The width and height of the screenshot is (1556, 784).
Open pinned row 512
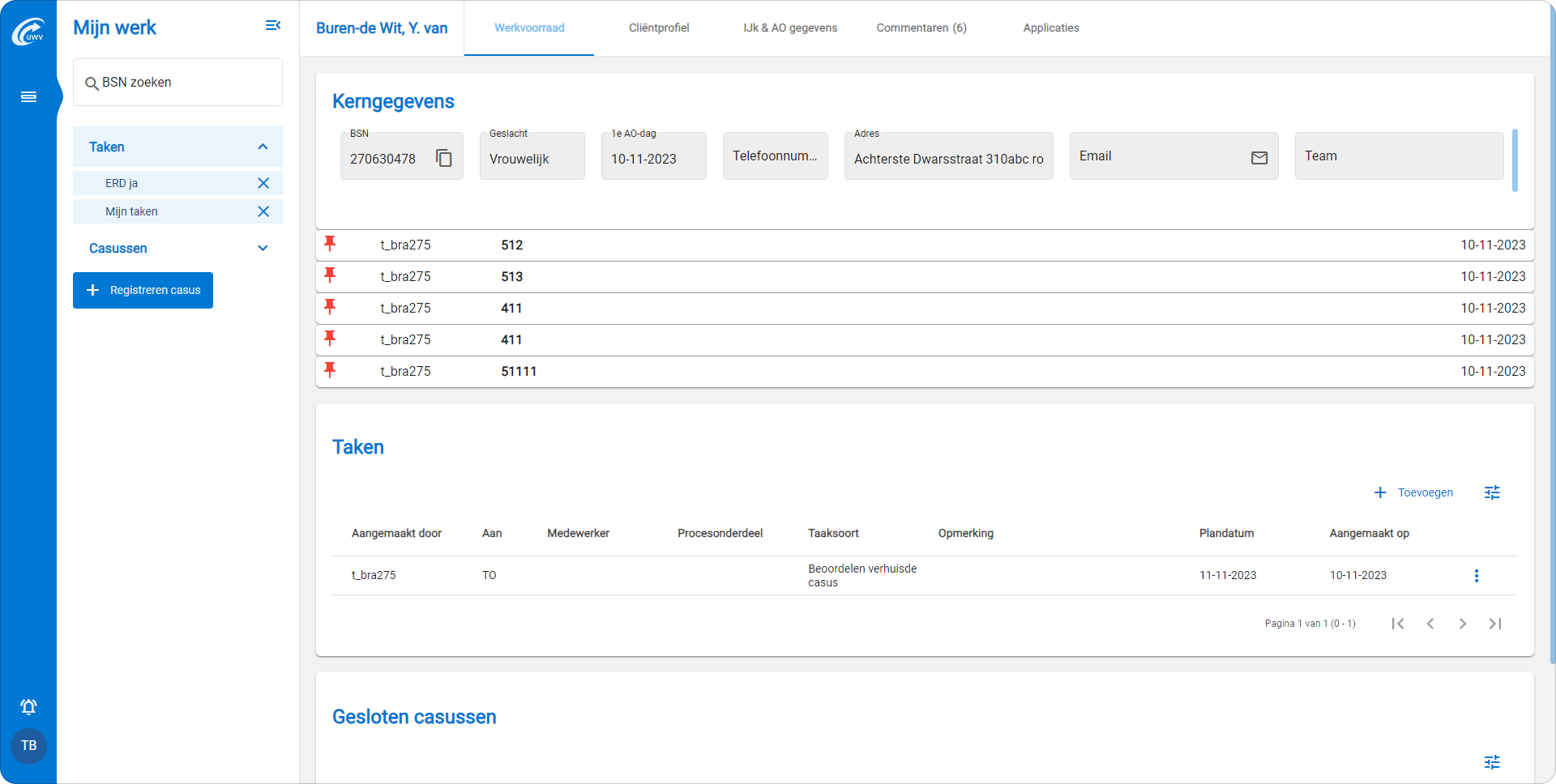click(x=925, y=245)
